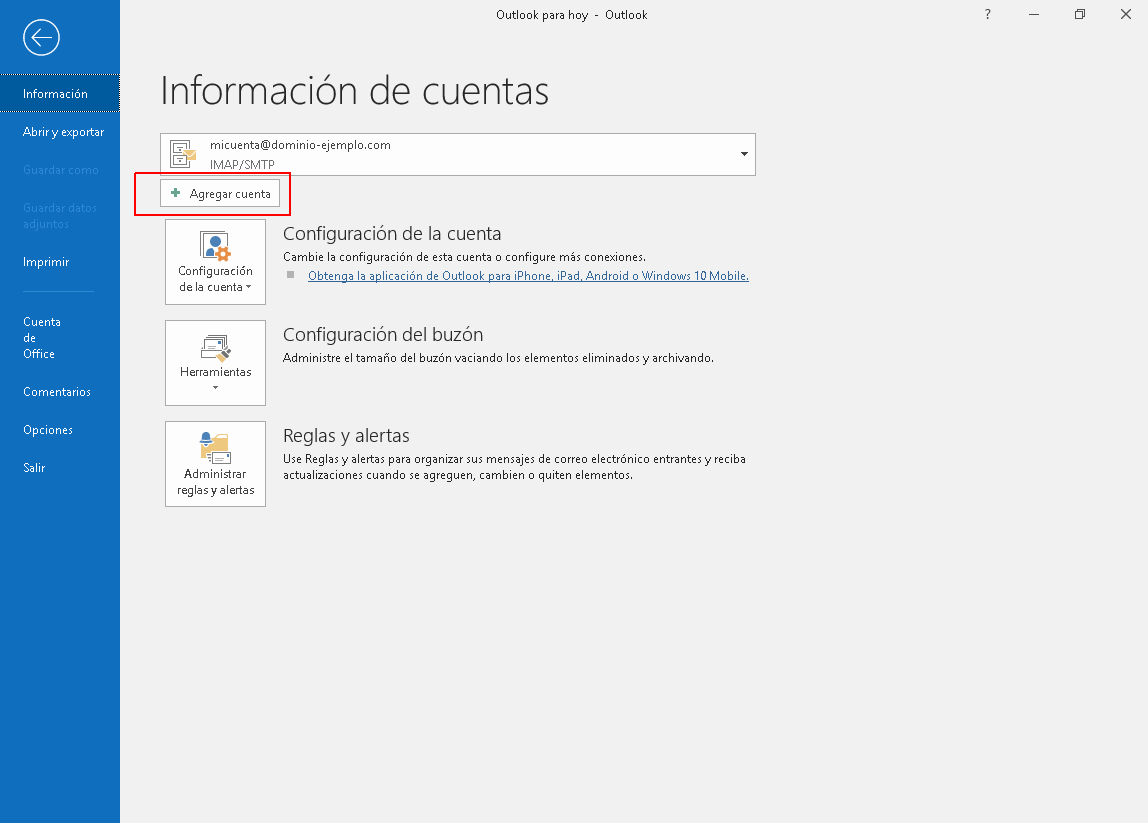Screen dimensions: 1148x823
Task: Click the account mailbox icon beside micuenta email
Action: click(x=183, y=154)
